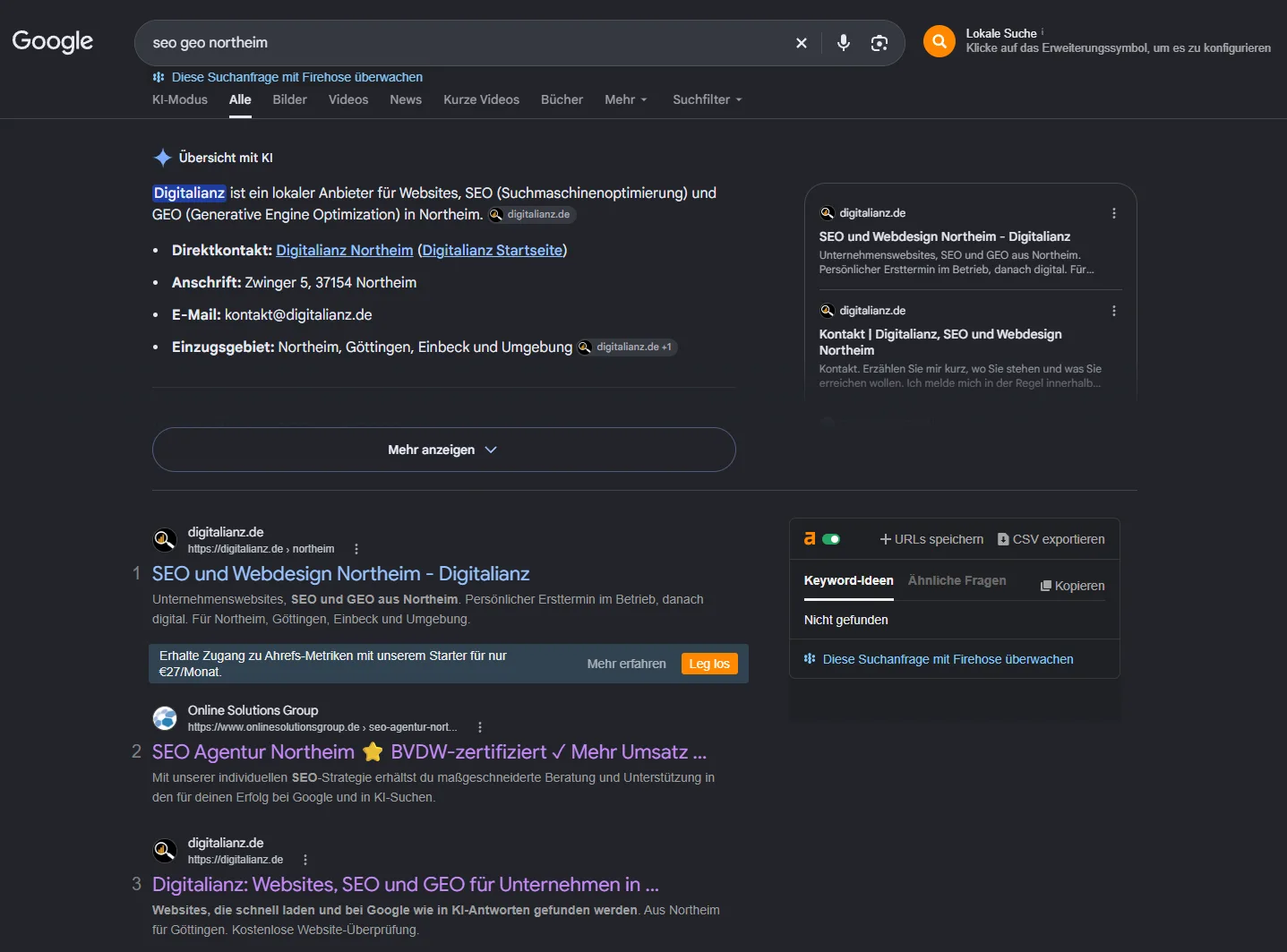Open the Bücher tab
Screen dimensions: 1287x952
562,99
